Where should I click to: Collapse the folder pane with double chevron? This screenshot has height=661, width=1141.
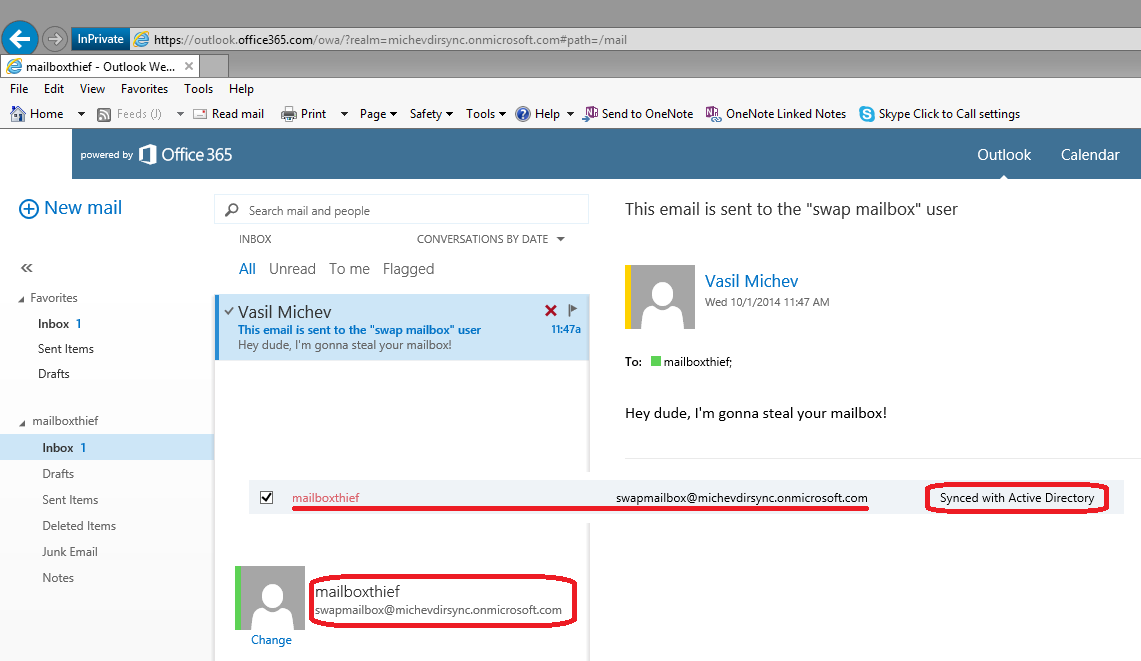[27, 268]
